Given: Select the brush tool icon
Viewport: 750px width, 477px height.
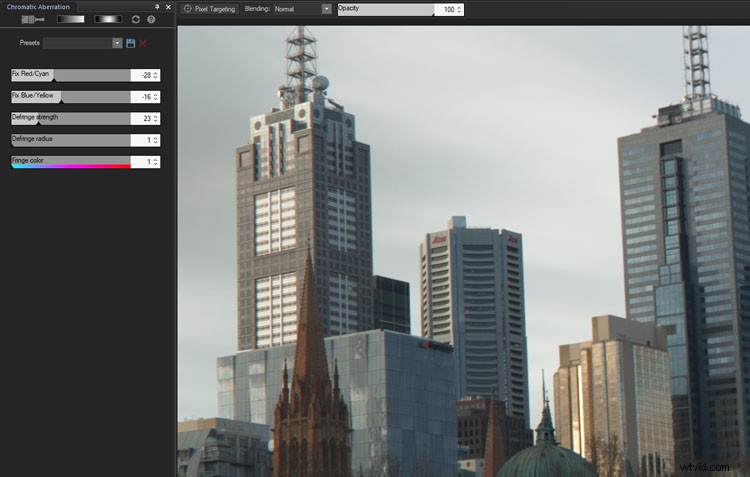Looking at the screenshot, I should point(33,20).
